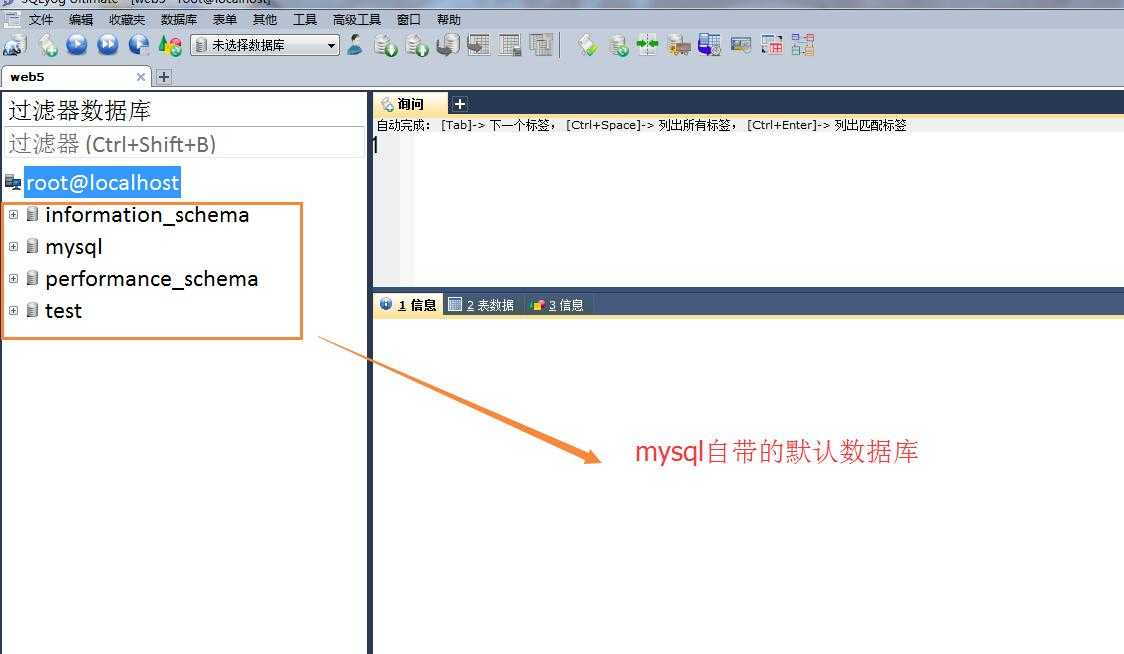This screenshot has width=1124, height=654.
Task: Click the New Connection toolbar icon
Action: [14, 45]
